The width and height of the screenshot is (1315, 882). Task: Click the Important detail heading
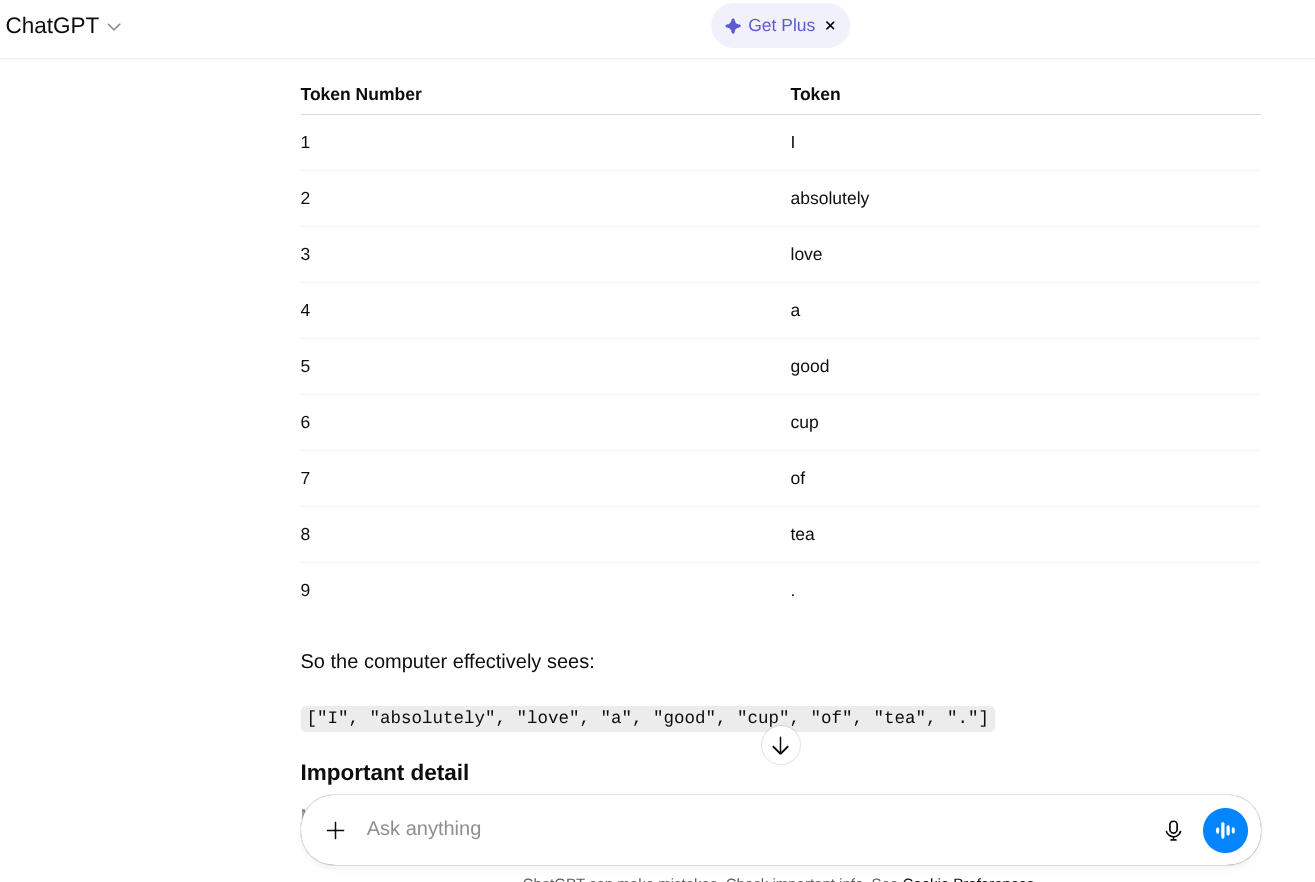[384, 772]
